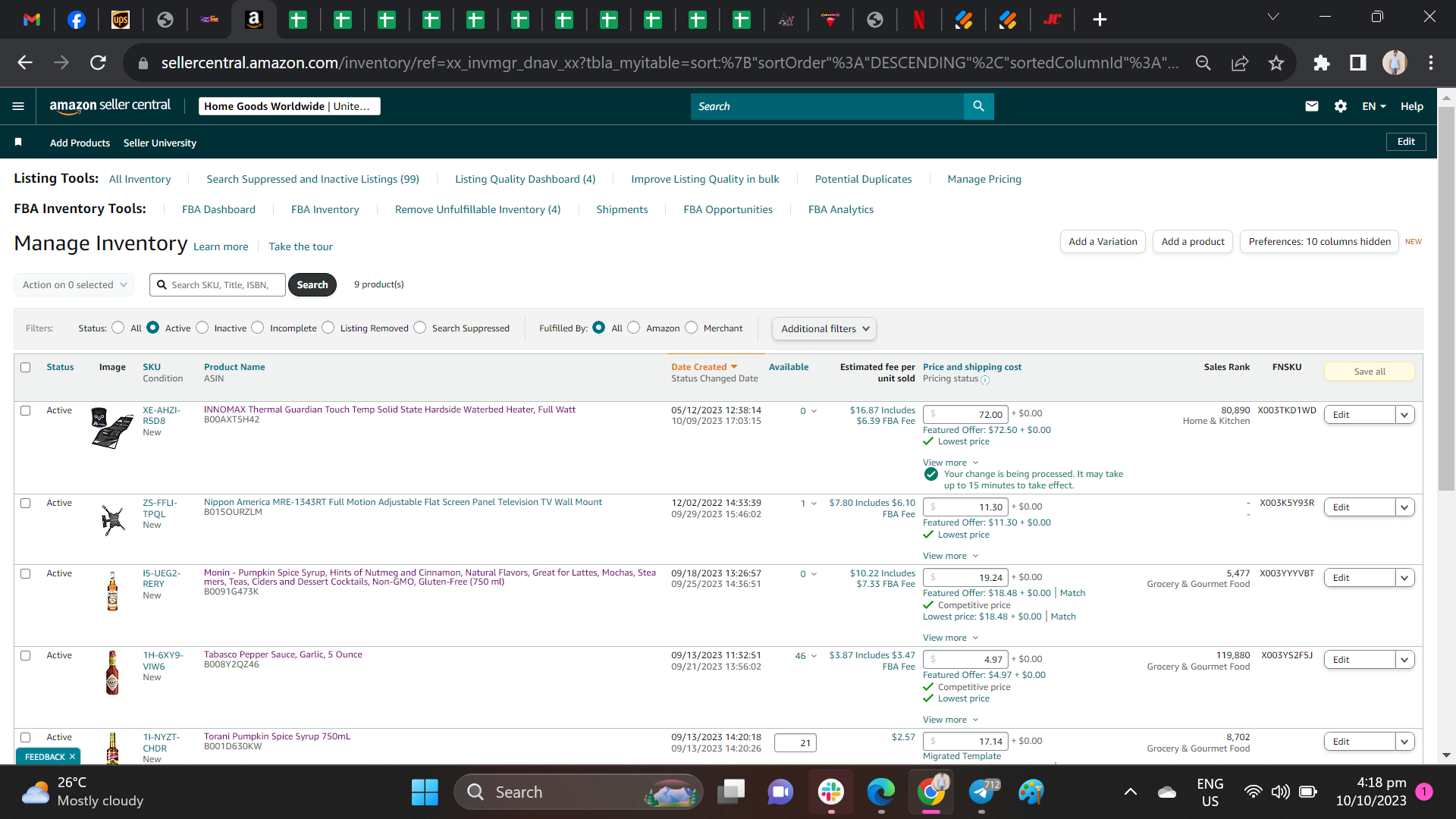
Task: Select the Nippon America TV Wall Mount checkbox
Action: coord(26,504)
